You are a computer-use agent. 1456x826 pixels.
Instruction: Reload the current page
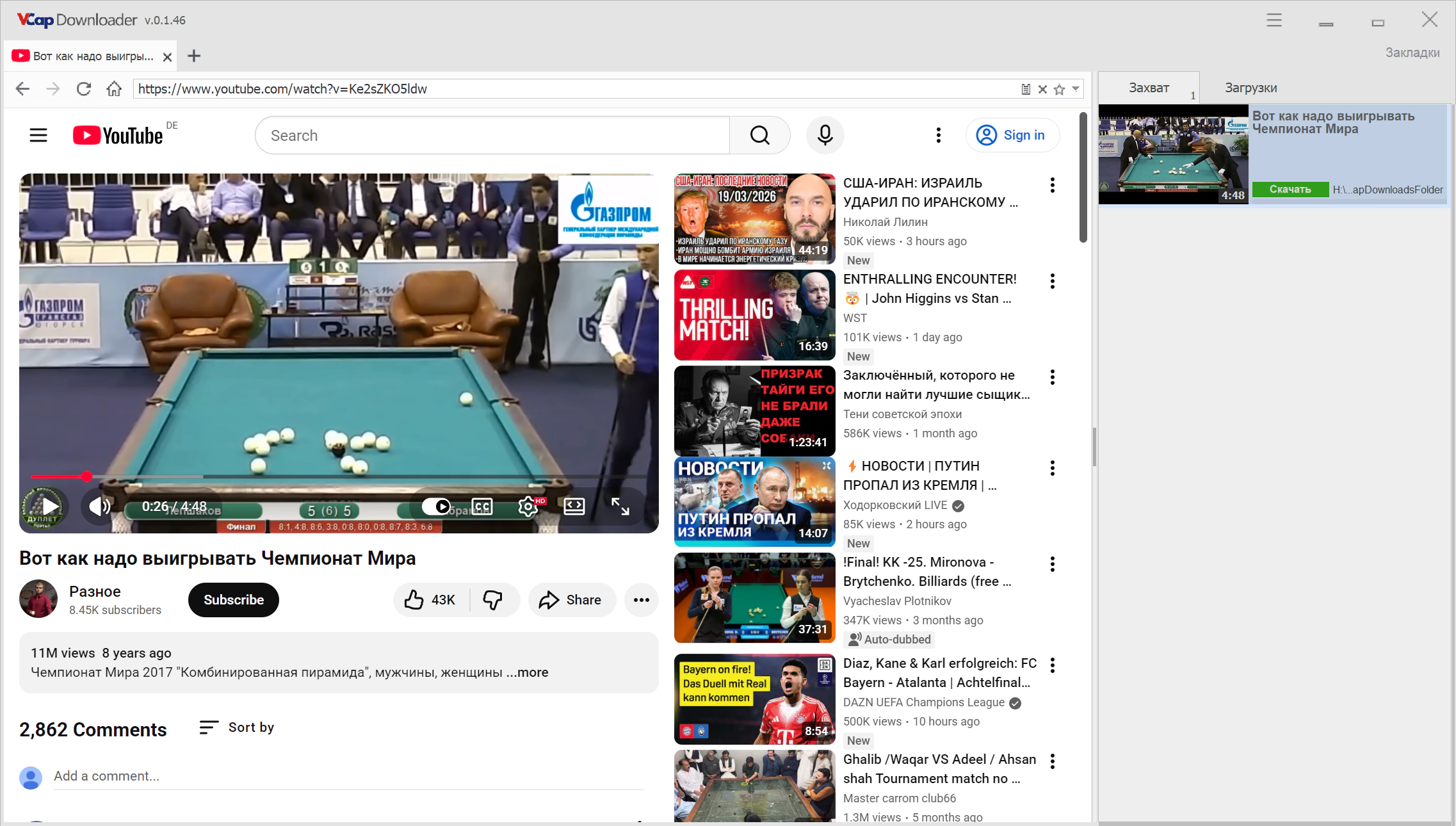(x=84, y=89)
